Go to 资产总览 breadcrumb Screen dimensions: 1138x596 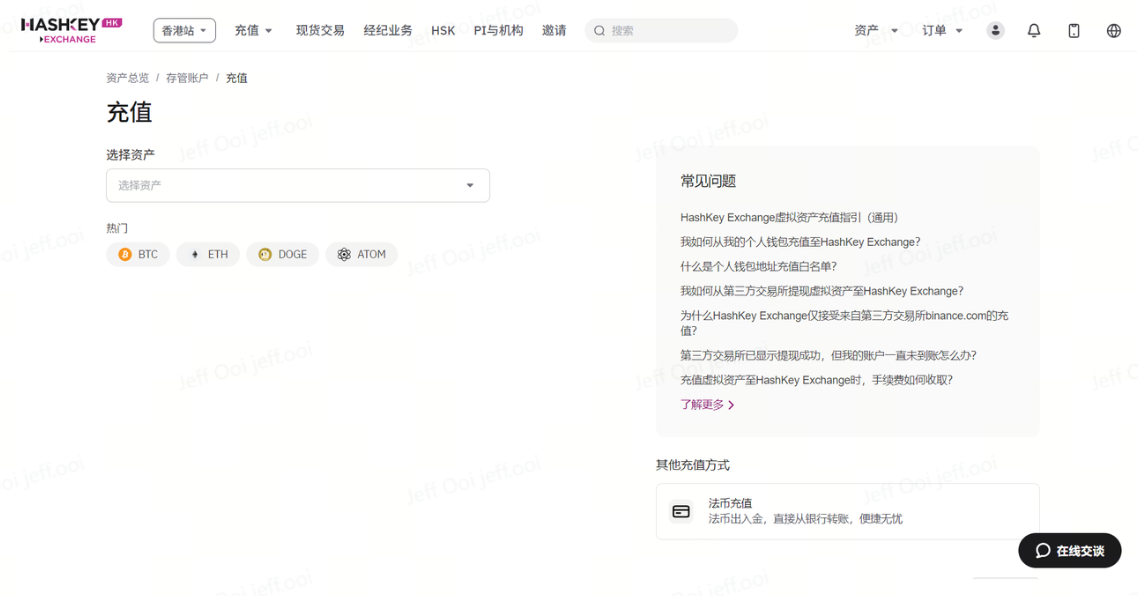128,78
